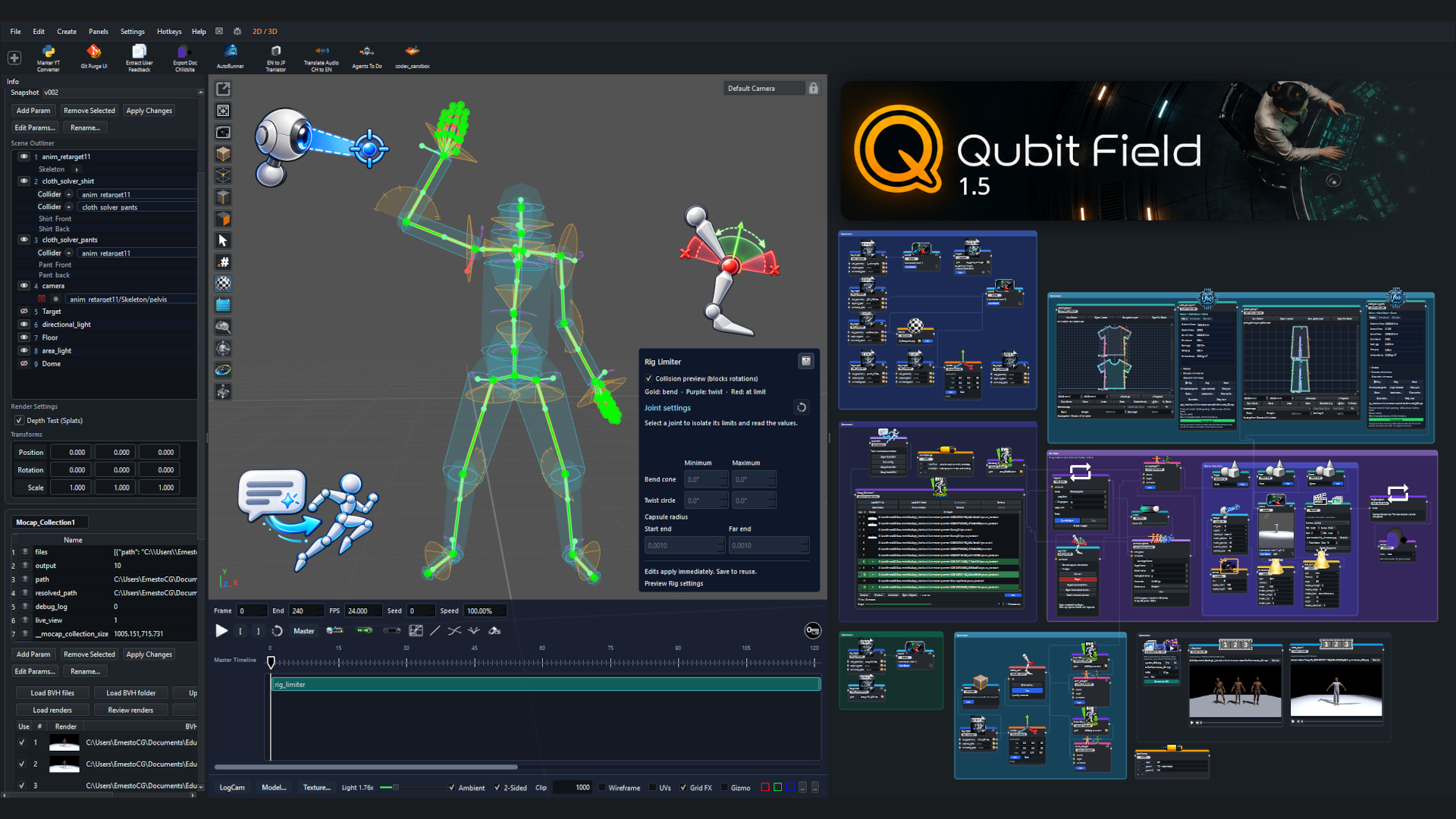The height and width of the screenshot is (819, 1456).
Task: Show the hidden Target object
Action: point(24,312)
